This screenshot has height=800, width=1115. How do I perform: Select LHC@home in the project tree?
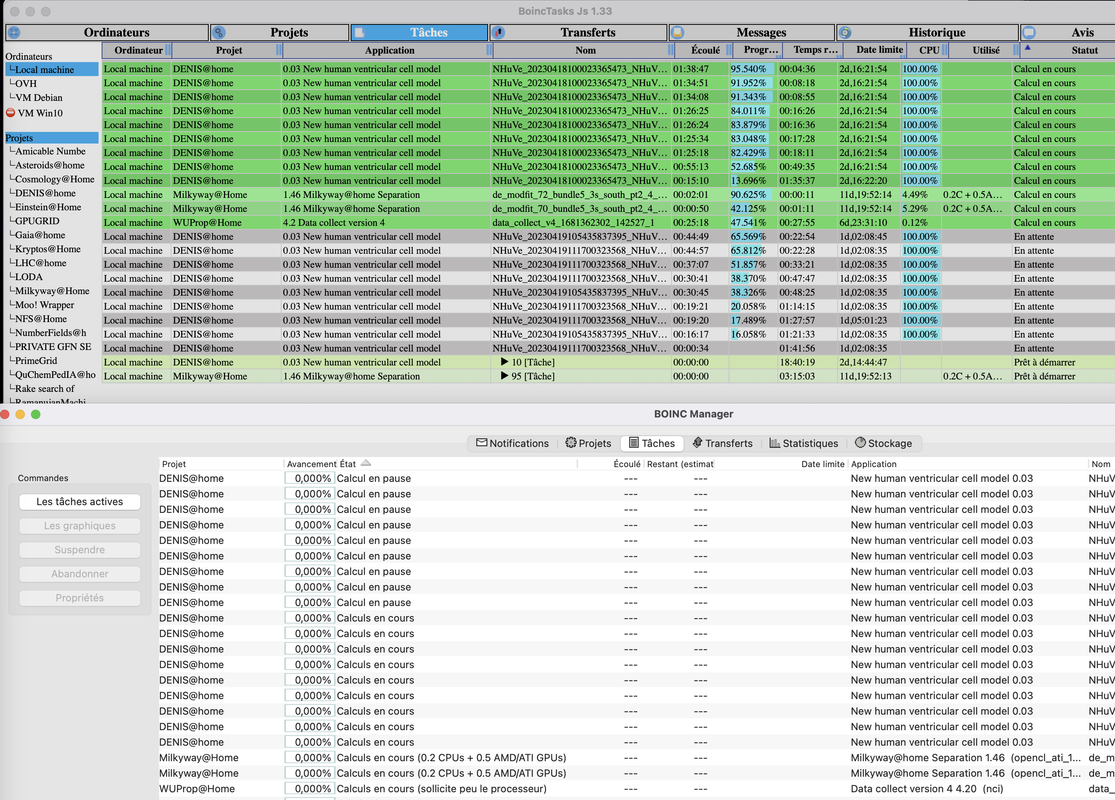41,263
